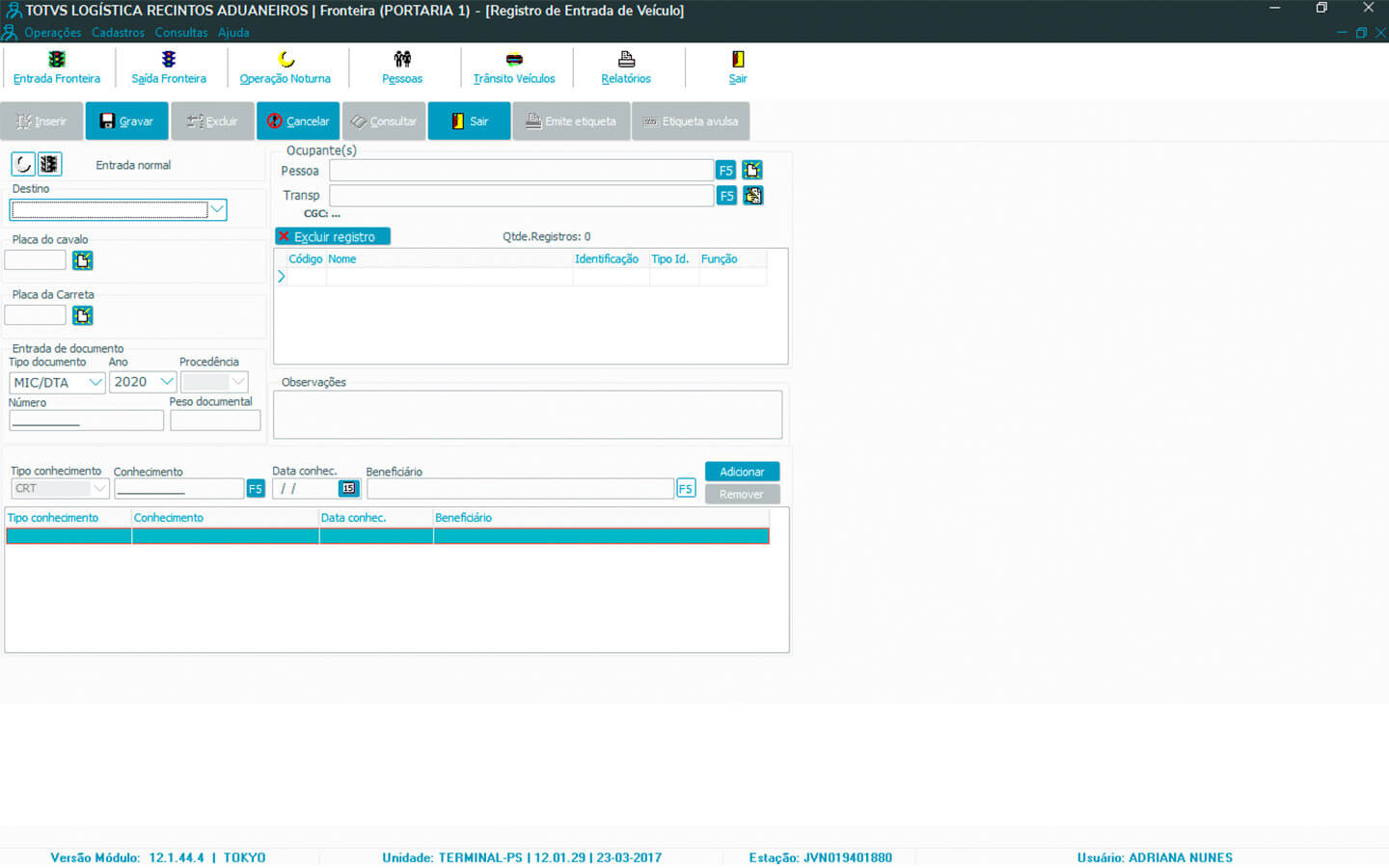Click the Observações text area
Image resolution: width=1389 pixels, height=868 pixels.
(x=527, y=415)
